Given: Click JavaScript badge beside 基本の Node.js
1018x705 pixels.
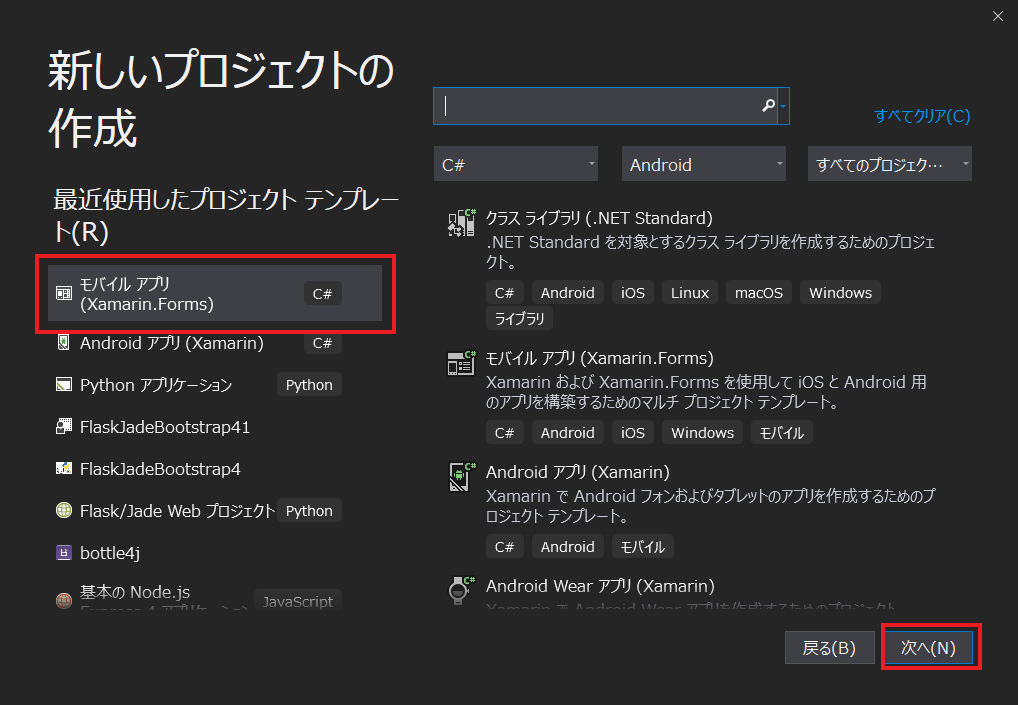Looking at the screenshot, I should 297,602.
